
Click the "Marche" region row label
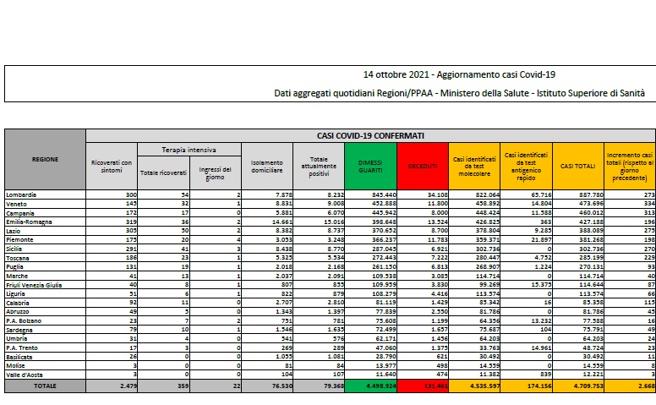[x=17, y=276]
